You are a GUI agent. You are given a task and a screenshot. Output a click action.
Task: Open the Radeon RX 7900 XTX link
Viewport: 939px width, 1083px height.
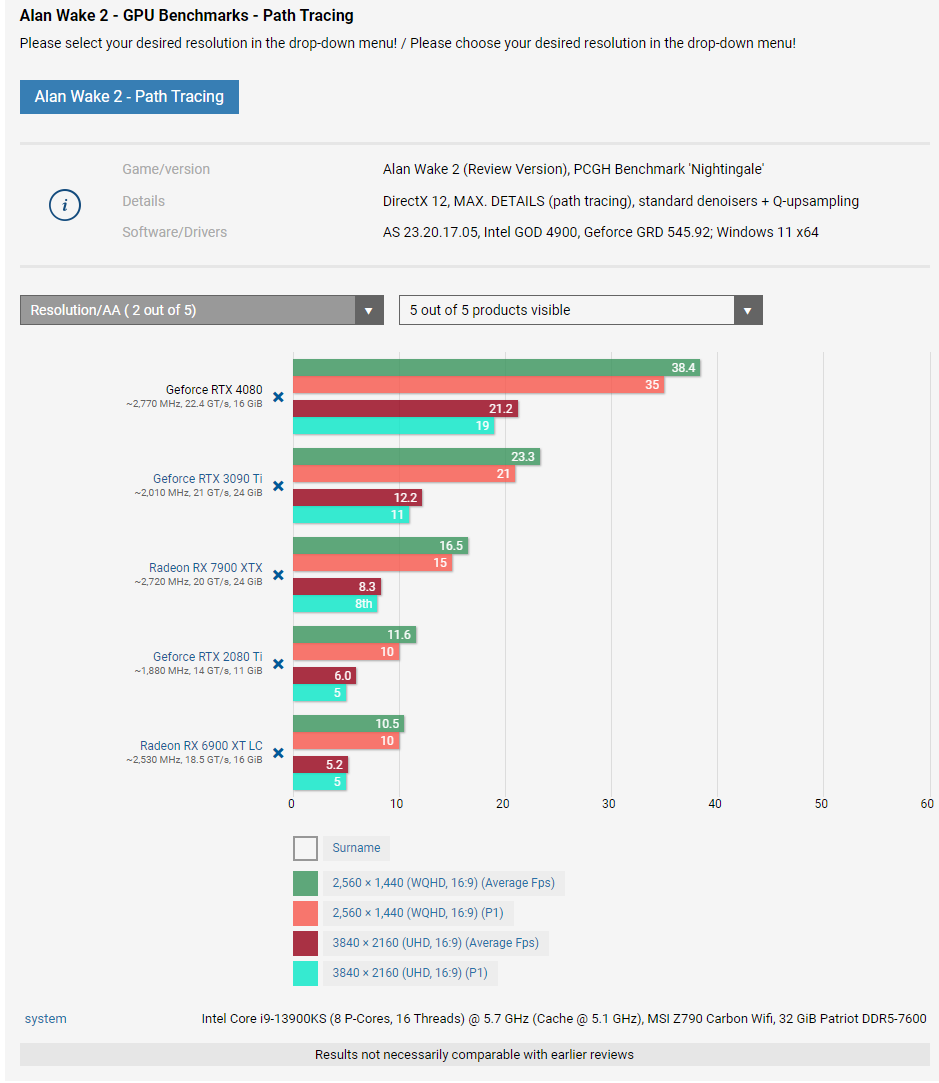[205, 568]
